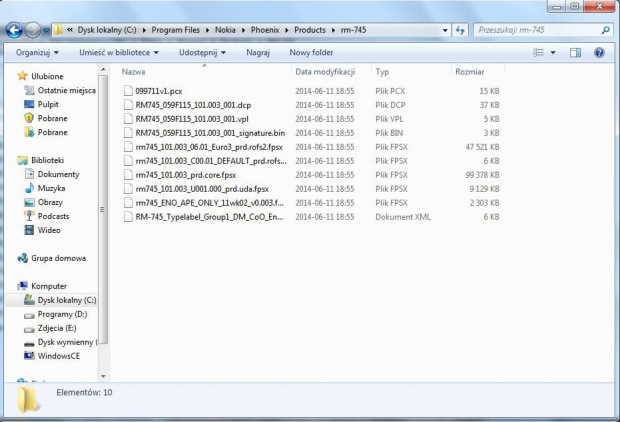This screenshot has height=422, width=620.
Task: Click the Zdjęcia (E:) drive icon
Action: [x=29, y=329]
